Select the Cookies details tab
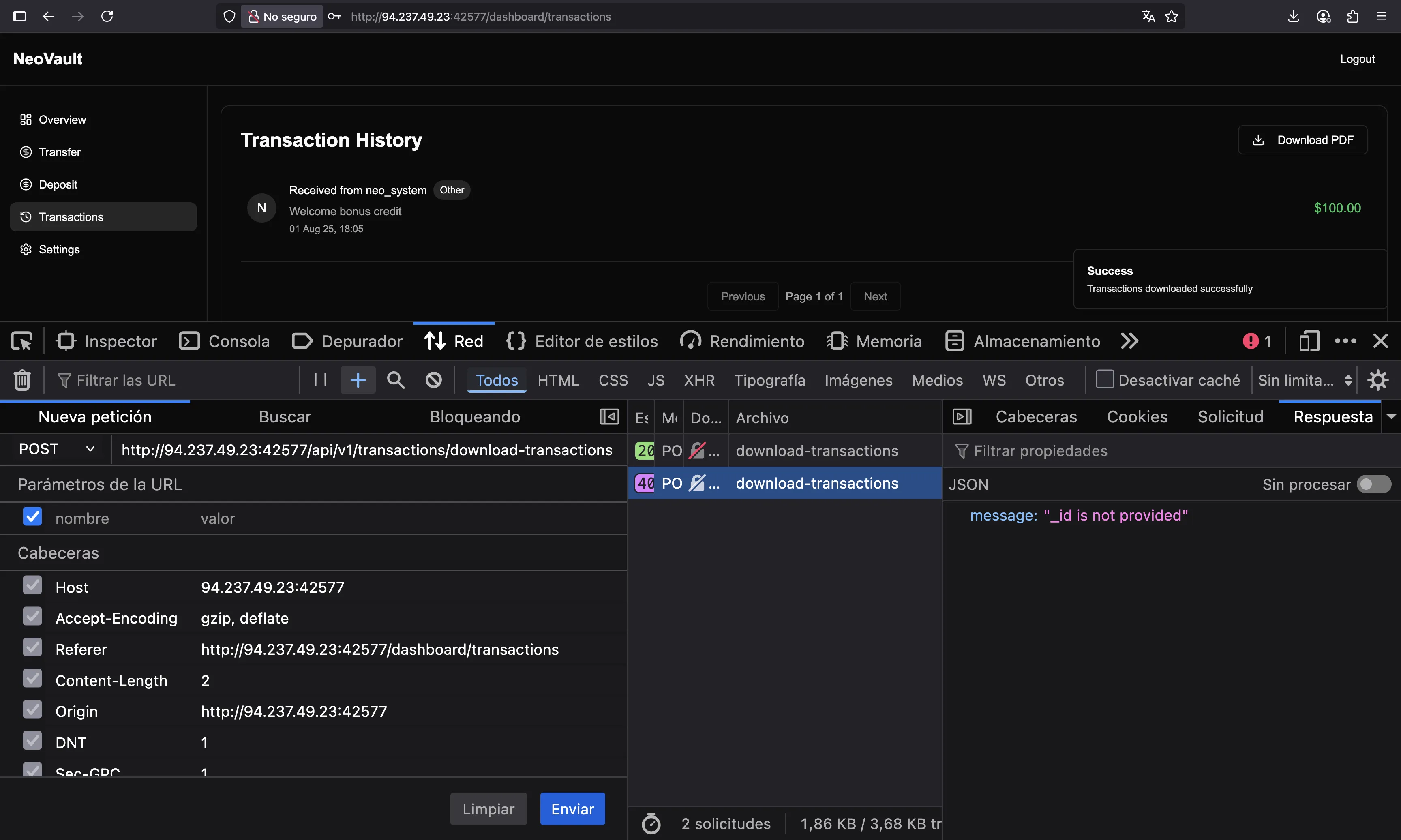 [x=1137, y=417]
